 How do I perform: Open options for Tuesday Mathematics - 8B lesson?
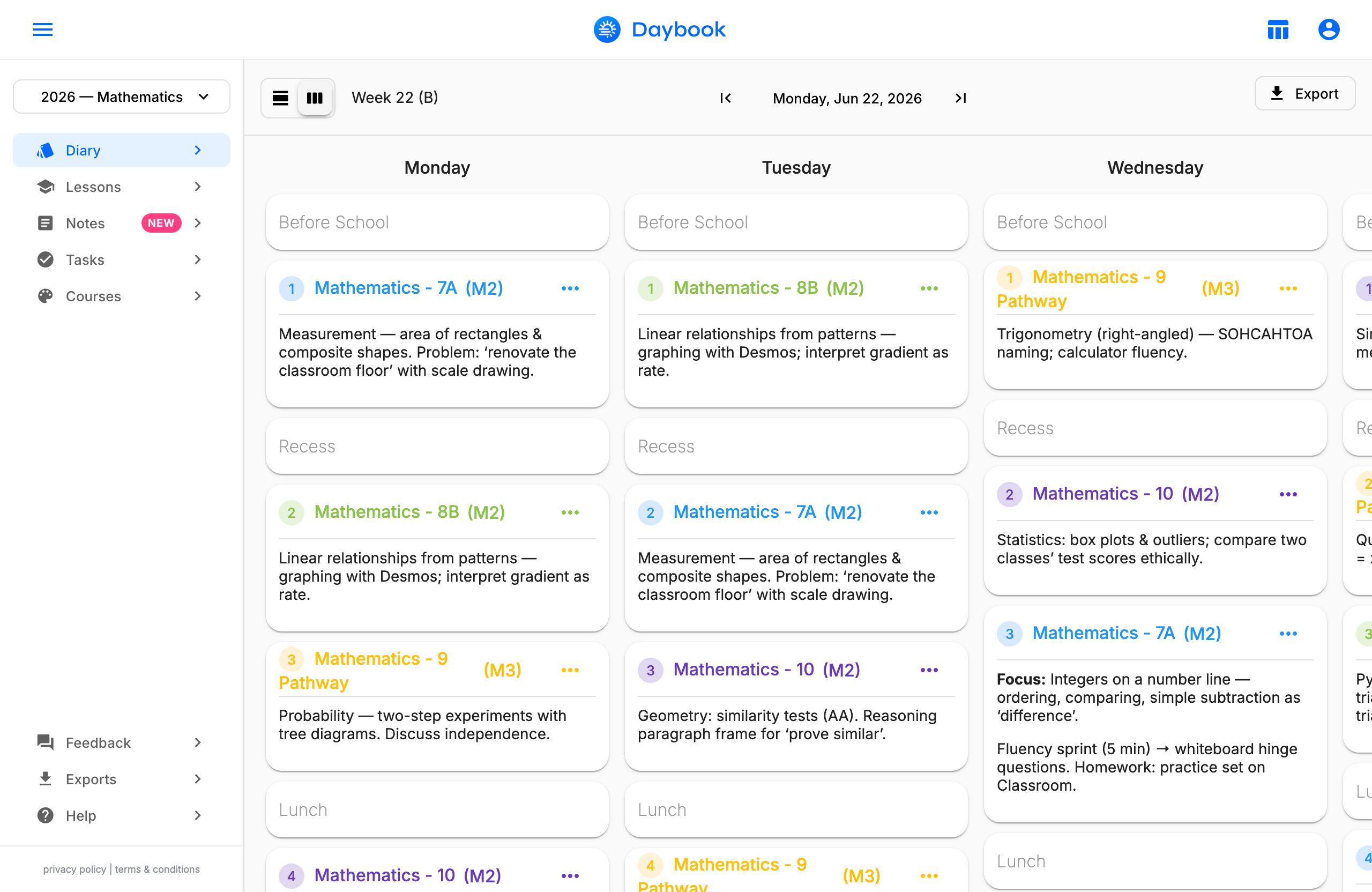929,288
